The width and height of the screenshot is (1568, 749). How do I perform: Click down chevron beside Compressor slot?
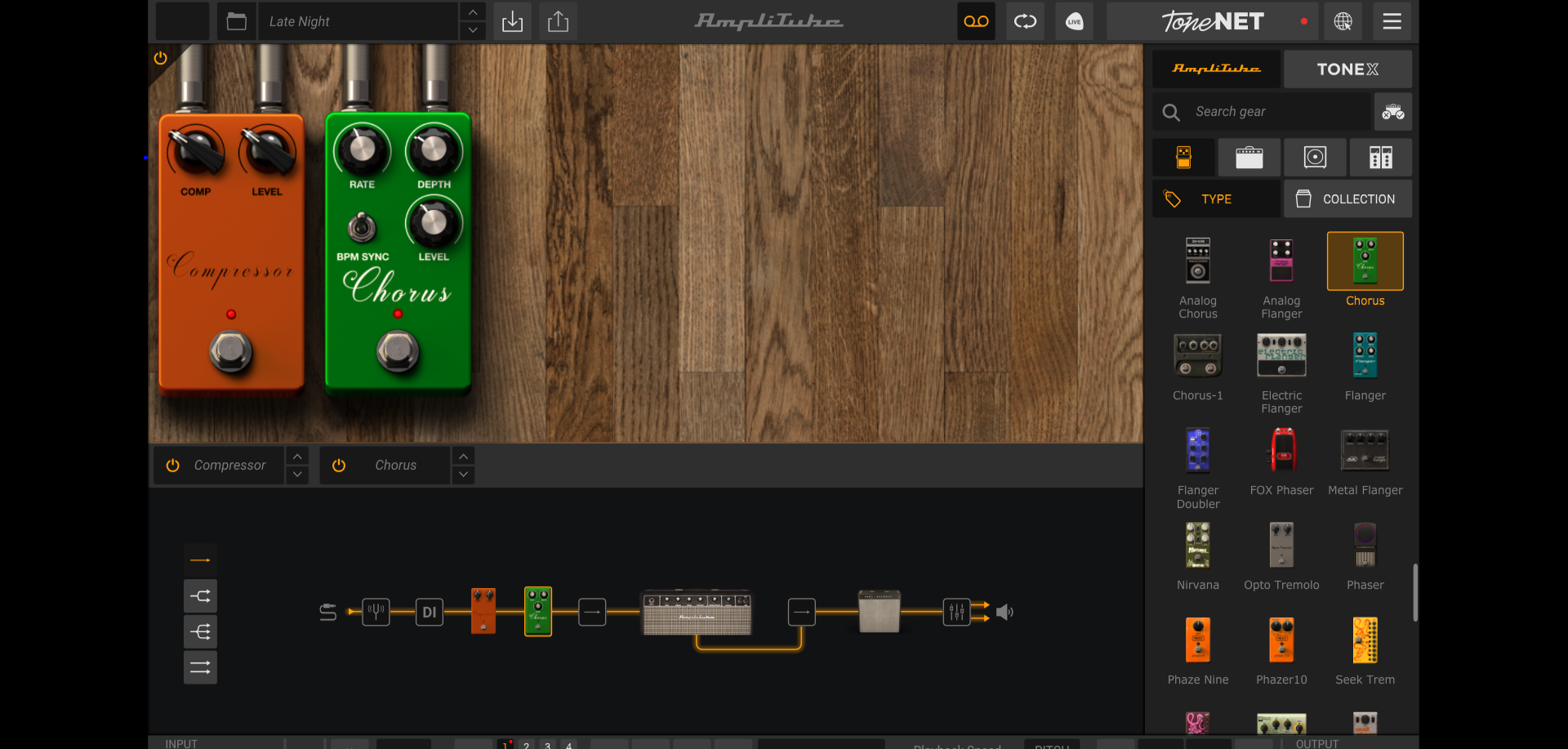[x=297, y=475]
